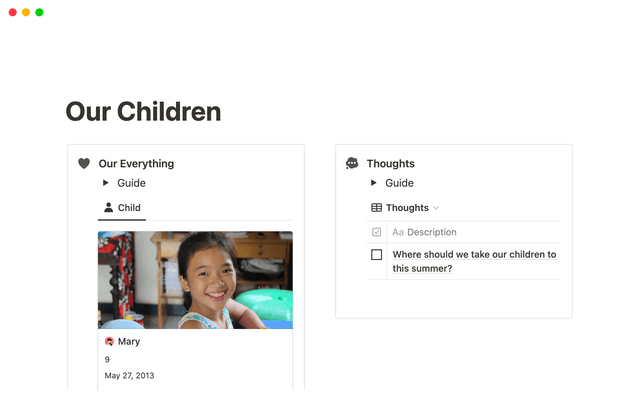
Task: Click the Our Children page title
Action: 143,111
